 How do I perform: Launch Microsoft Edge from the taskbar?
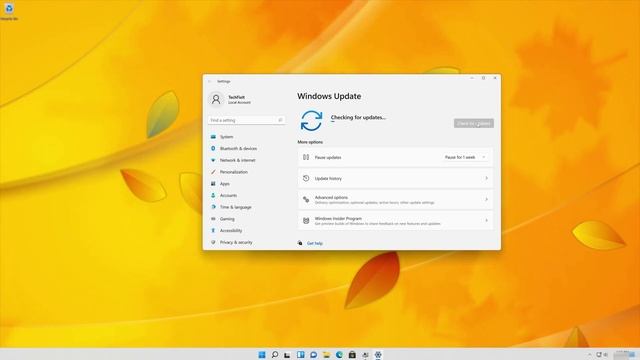pyautogui.click(x=339, y=355)
